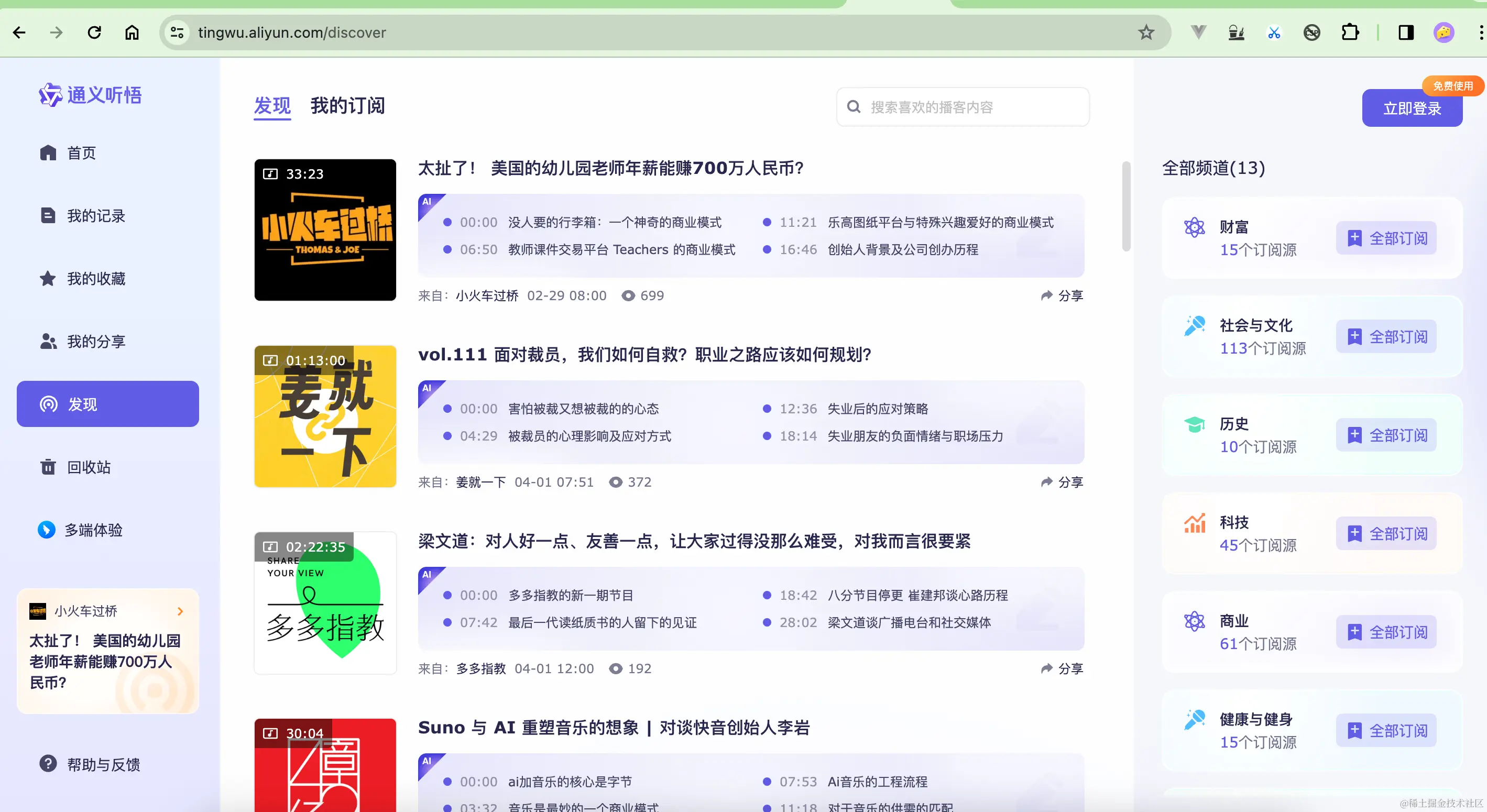Open 我的分享 in the sidebar
The height and width of the screenshot is (812, 1487).
[x=108, y=342]
